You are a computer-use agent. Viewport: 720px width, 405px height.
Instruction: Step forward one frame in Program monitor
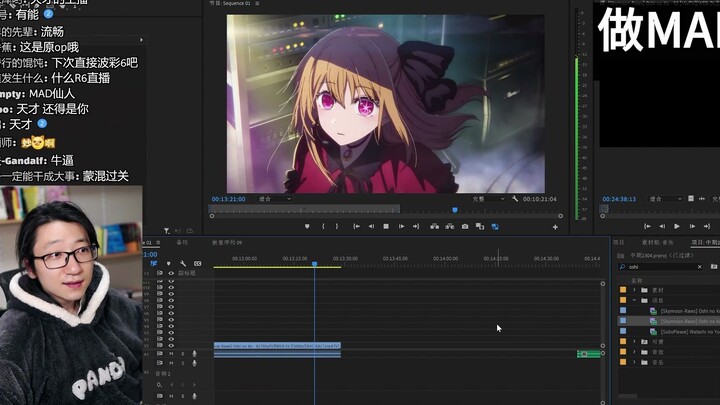[401, 226]
